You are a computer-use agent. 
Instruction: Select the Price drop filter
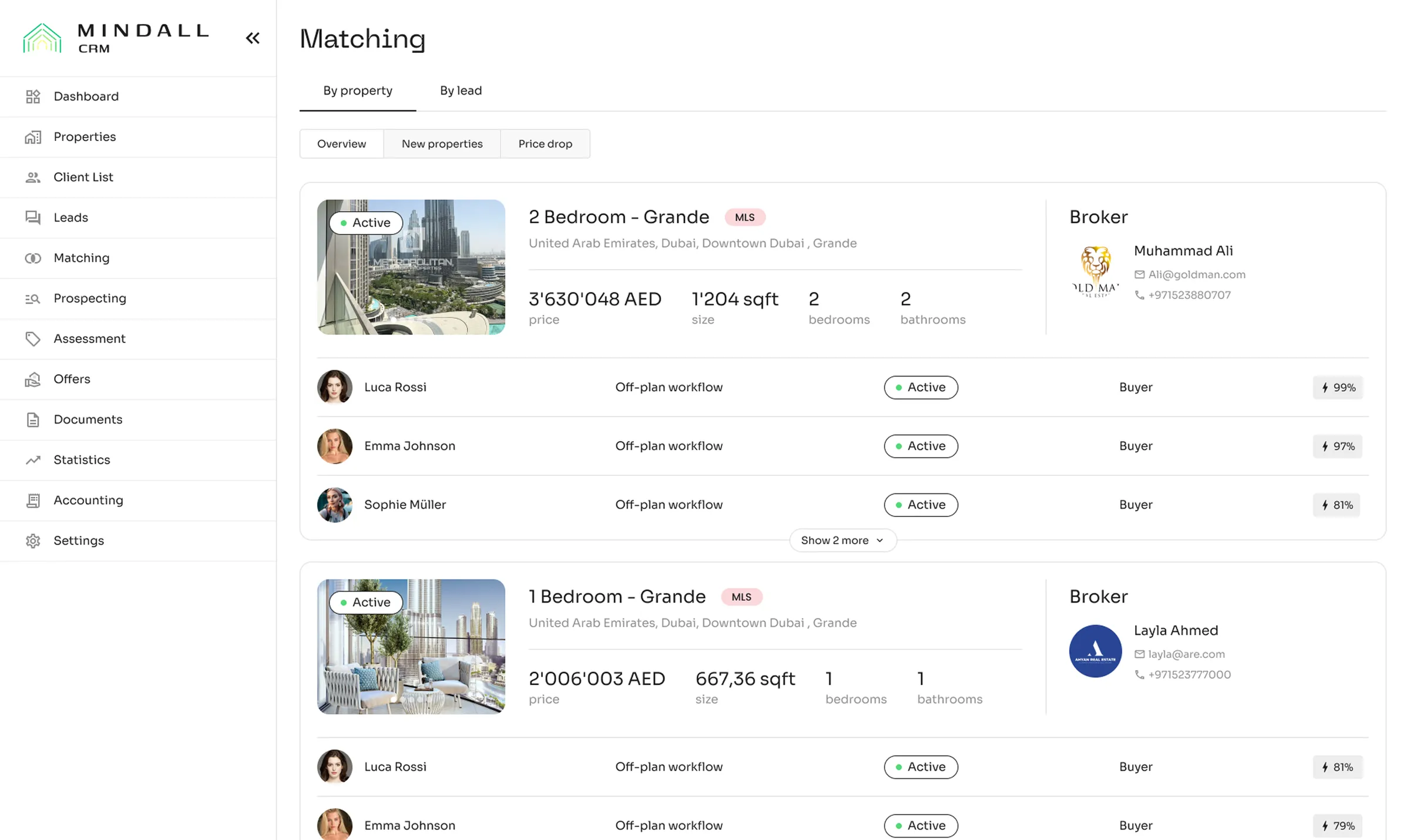click(x=545, y=144)
